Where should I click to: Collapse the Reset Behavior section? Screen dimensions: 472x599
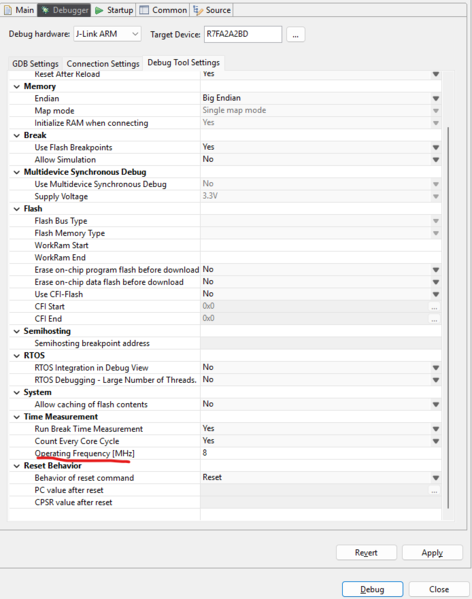click(x=16, y=466)
